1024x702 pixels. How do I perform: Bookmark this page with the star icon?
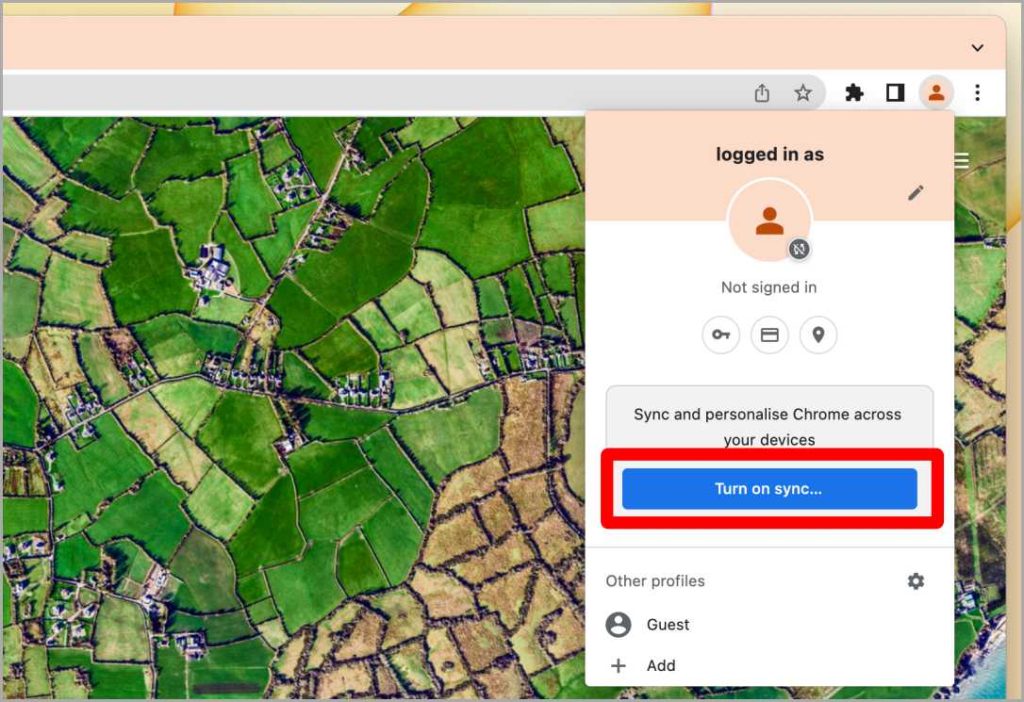click(x=803, y=93)
